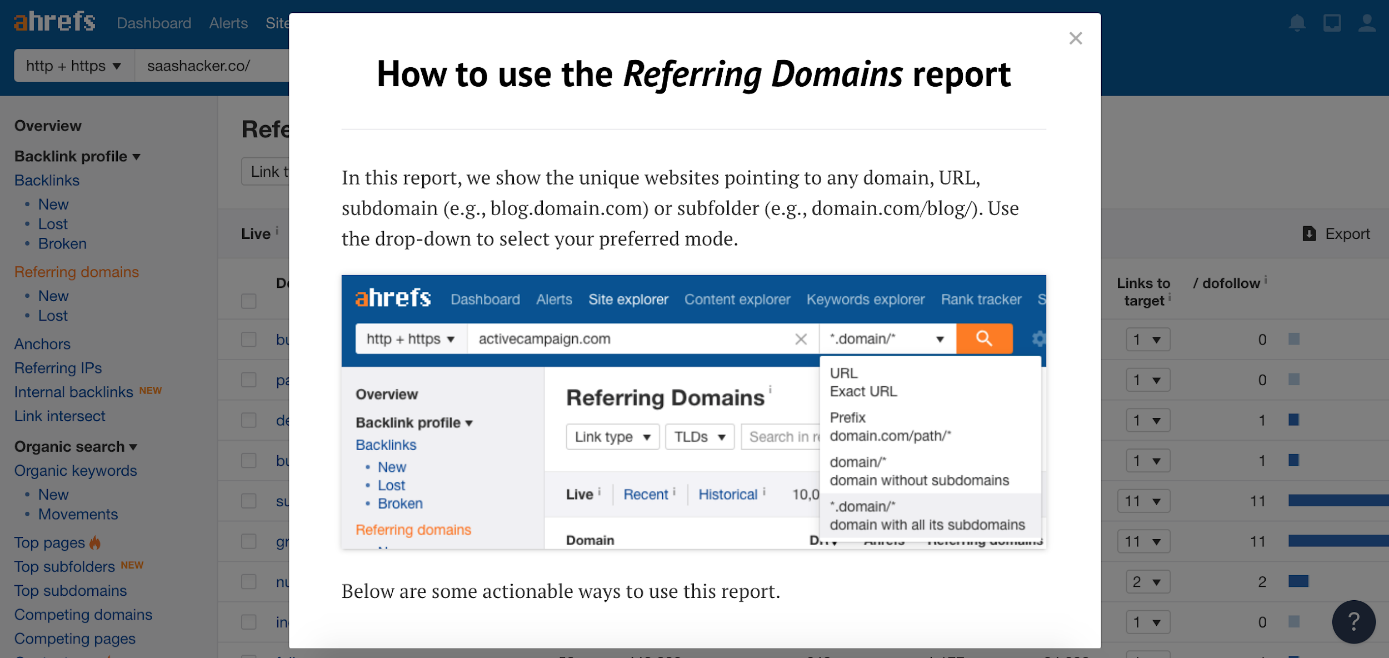The width and height of the screenshot is (1389, 658).
Task: Go to Overview in the sidebar
Action: [48, 126]
